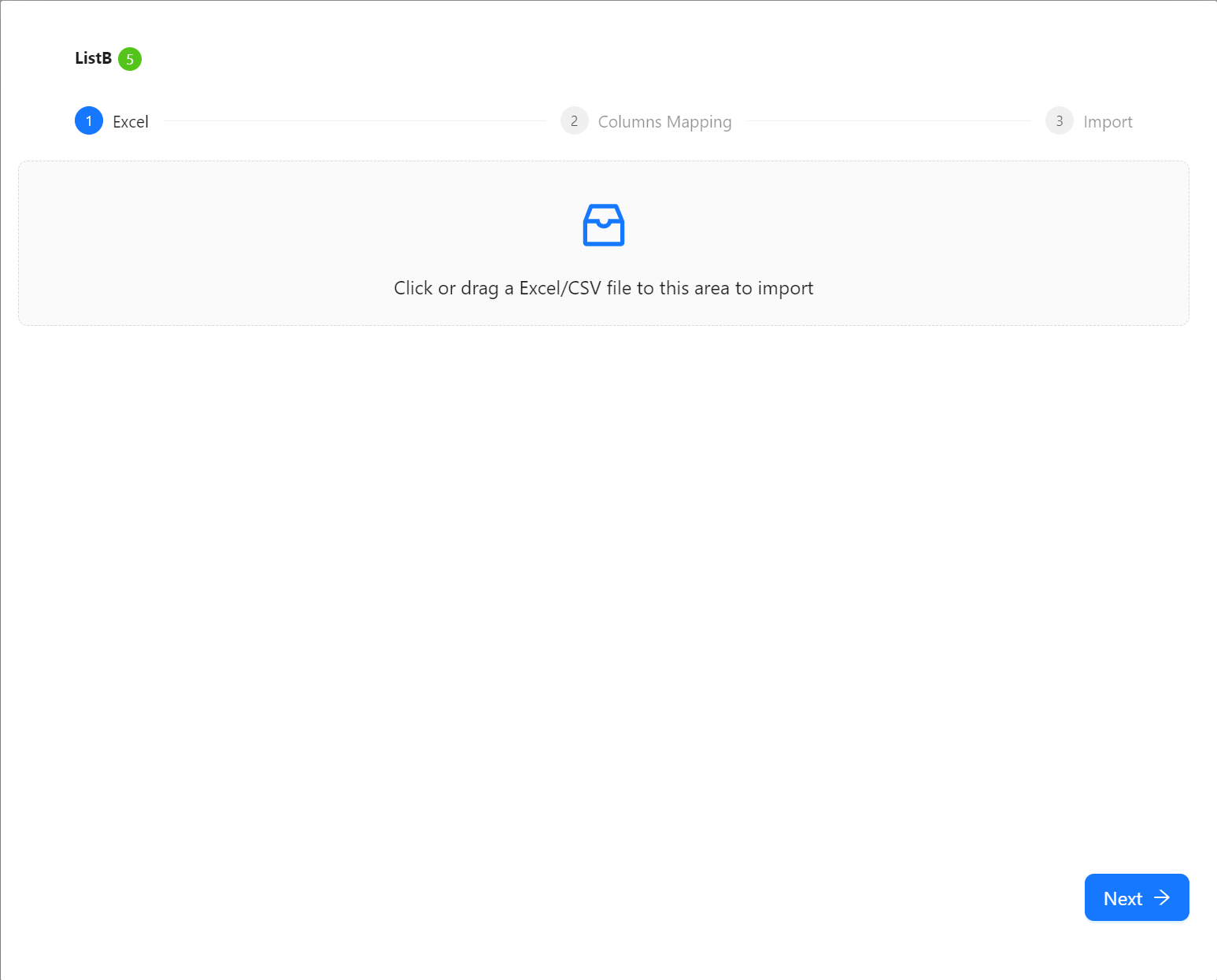Click the connector line between Excel and Columns Mapping
Viewport: 1217px width, 980px height.
click(x=354, y=121)
